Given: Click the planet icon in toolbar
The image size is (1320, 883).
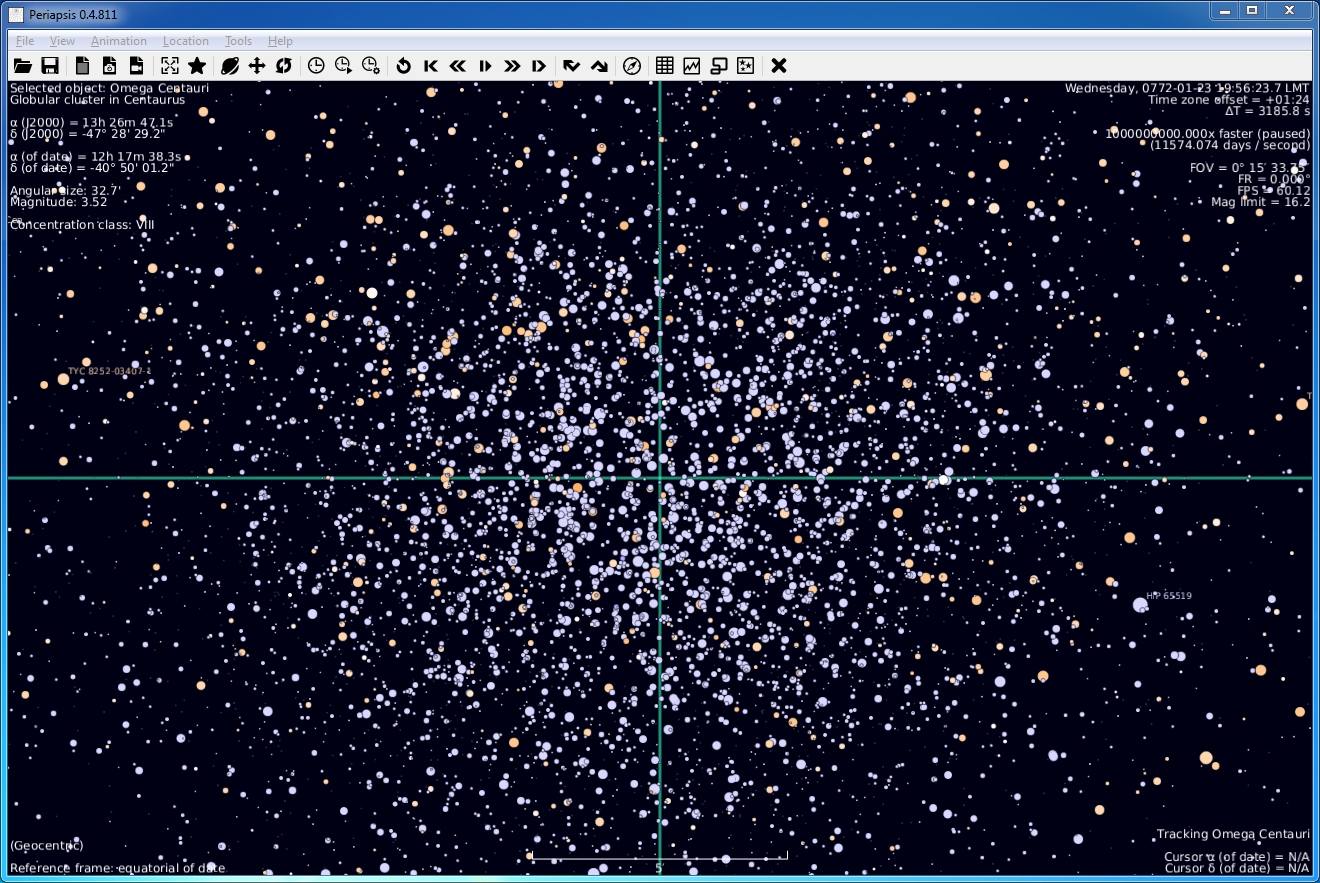Looking at the screenshot, I should [229, 66].
